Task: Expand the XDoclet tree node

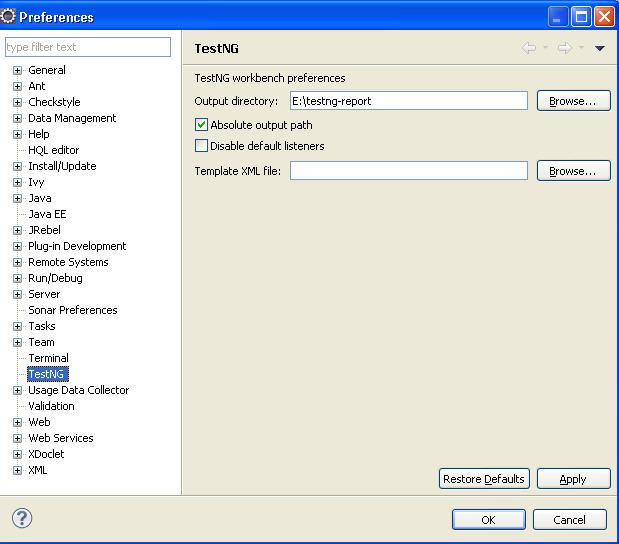Action: (17, 454)
